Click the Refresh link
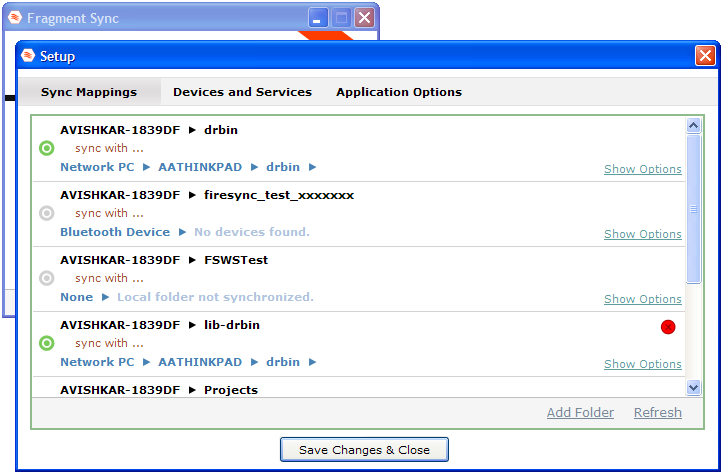This screenshot has height=475, width=724. tap(658, 412)
